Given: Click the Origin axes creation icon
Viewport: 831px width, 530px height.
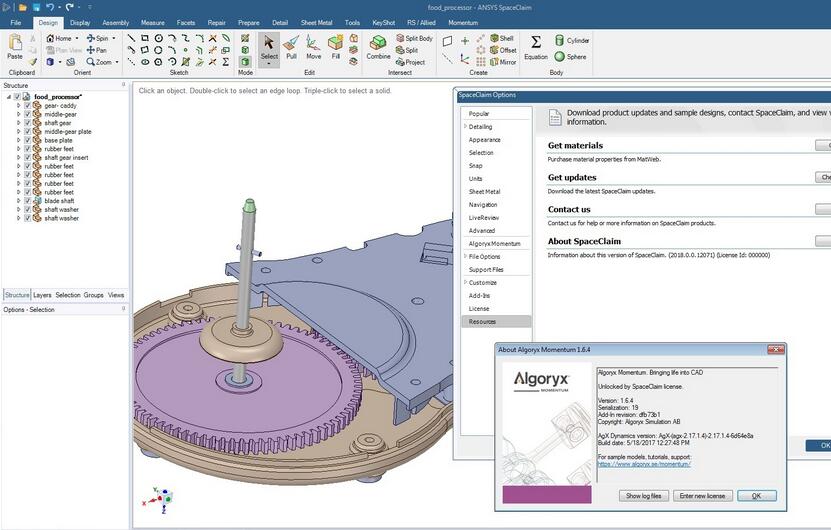Looking at the screenshot, I should [x=465, y=58].
